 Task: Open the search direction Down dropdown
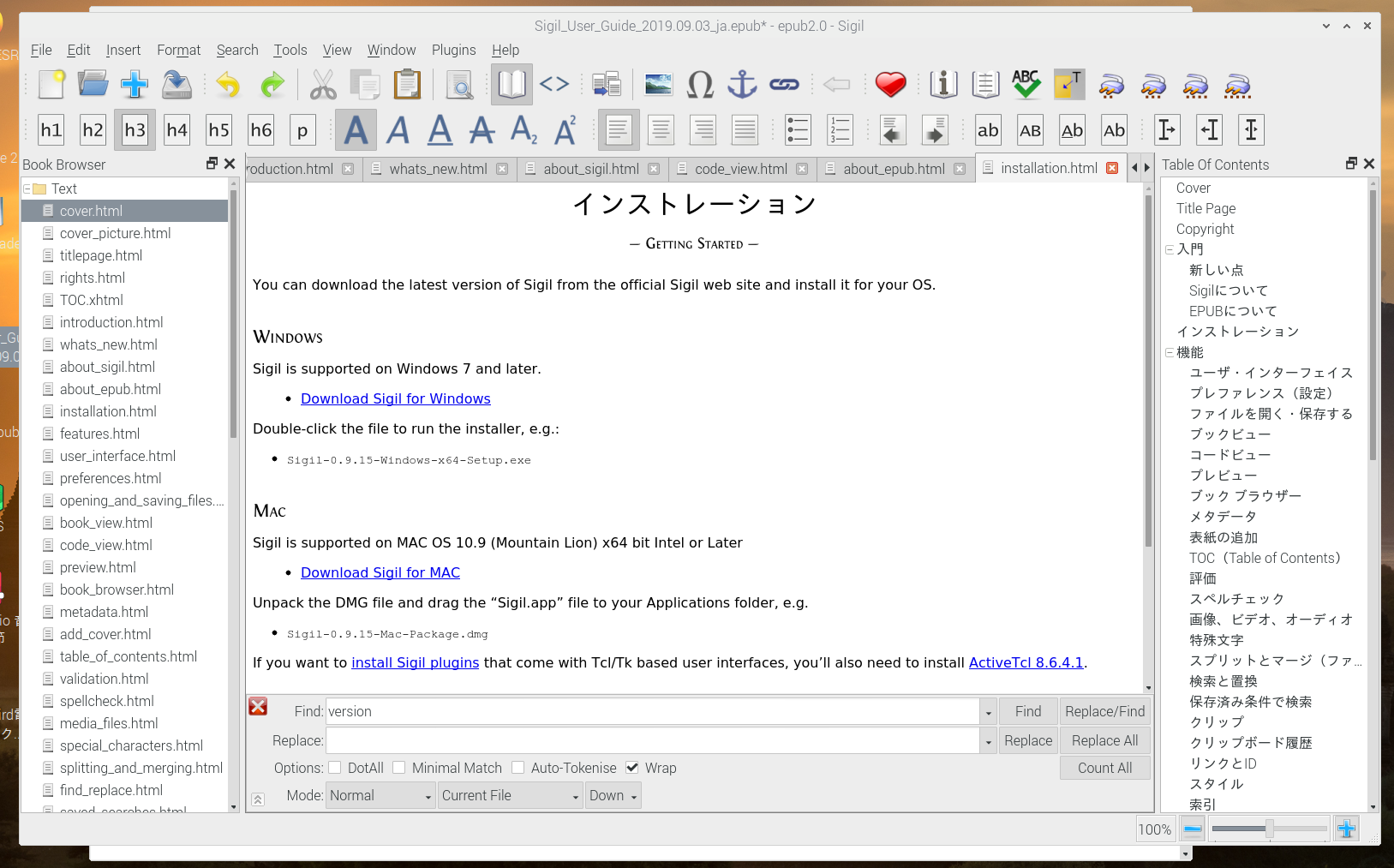point(613,795)
